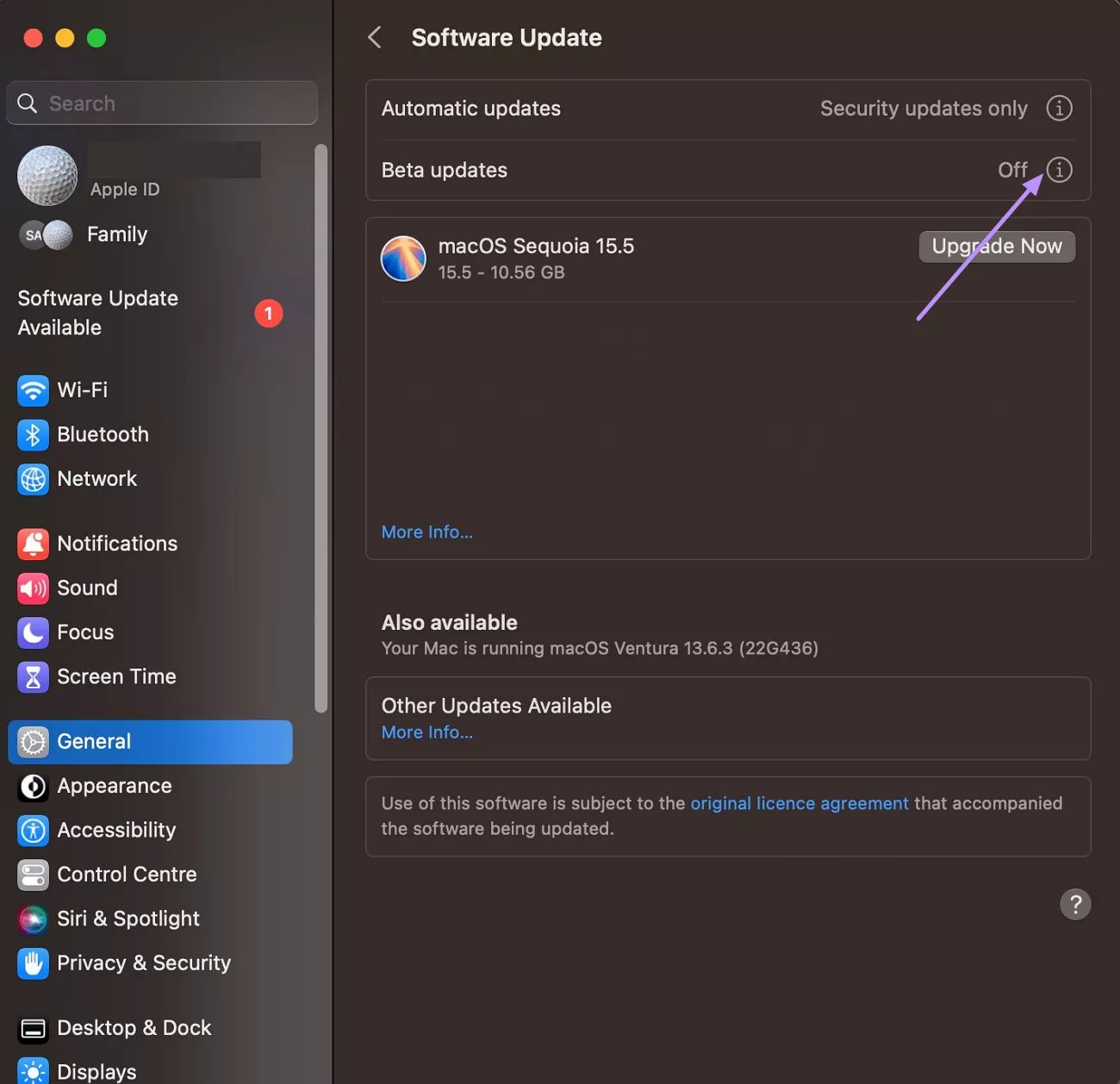Click the 'Security updates only' value
The image size is (1120, 1084).
[x=924, y=109]
